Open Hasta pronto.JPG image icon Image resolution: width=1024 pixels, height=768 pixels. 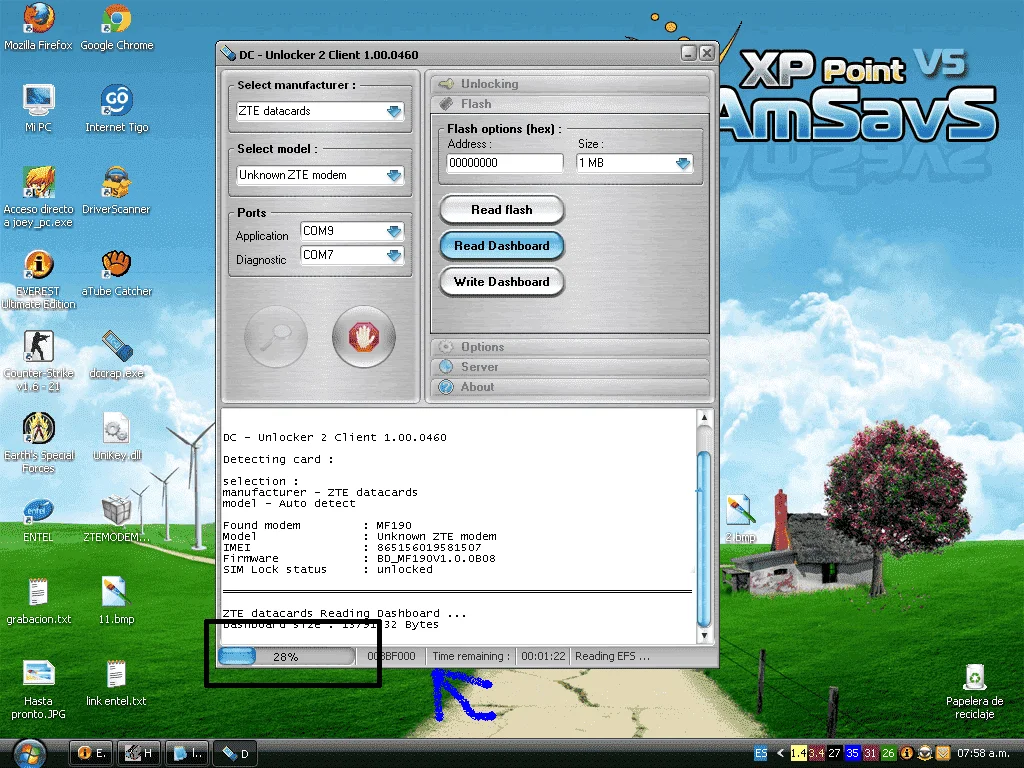(39, 689)
